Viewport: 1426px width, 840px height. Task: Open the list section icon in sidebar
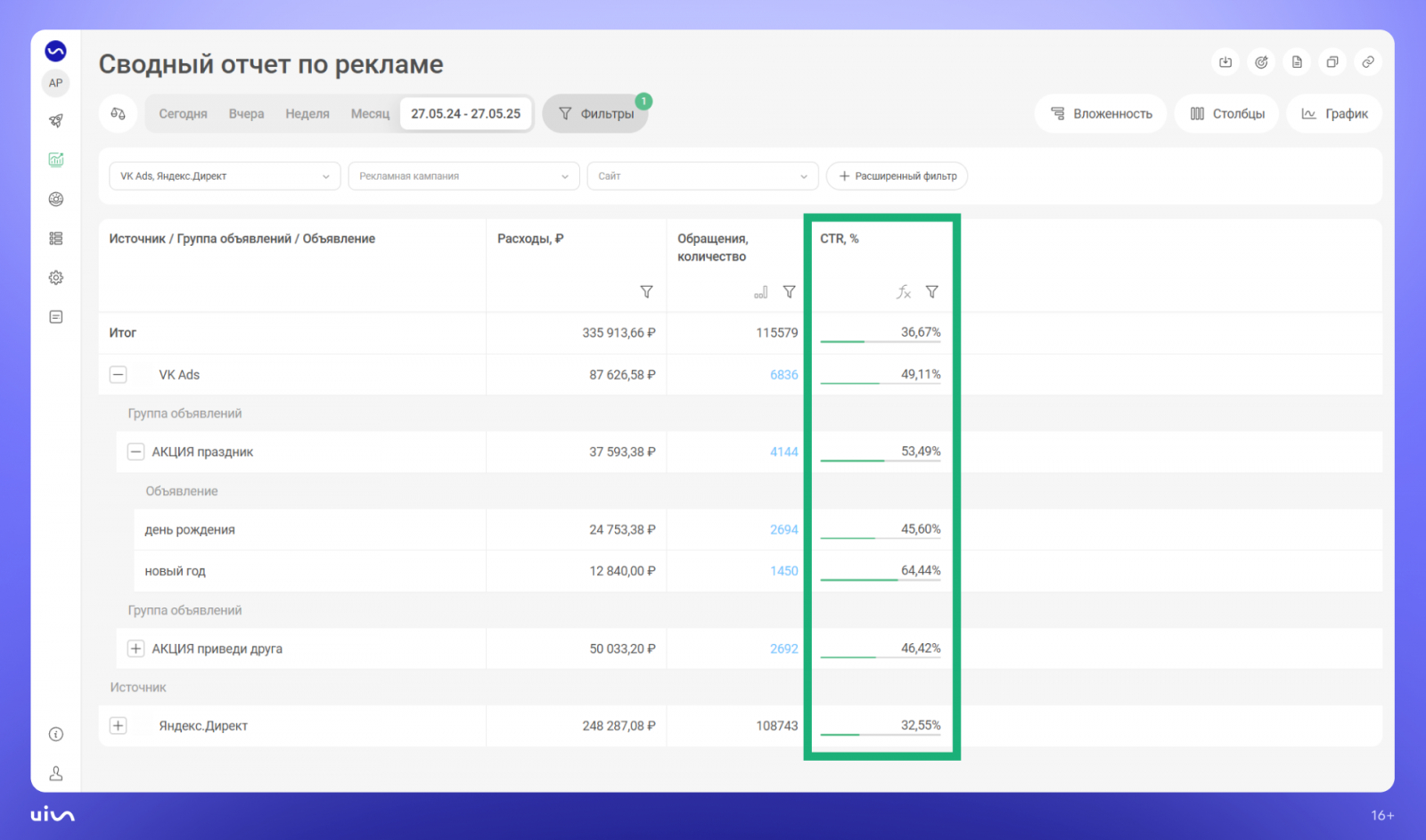coord(55,238)
